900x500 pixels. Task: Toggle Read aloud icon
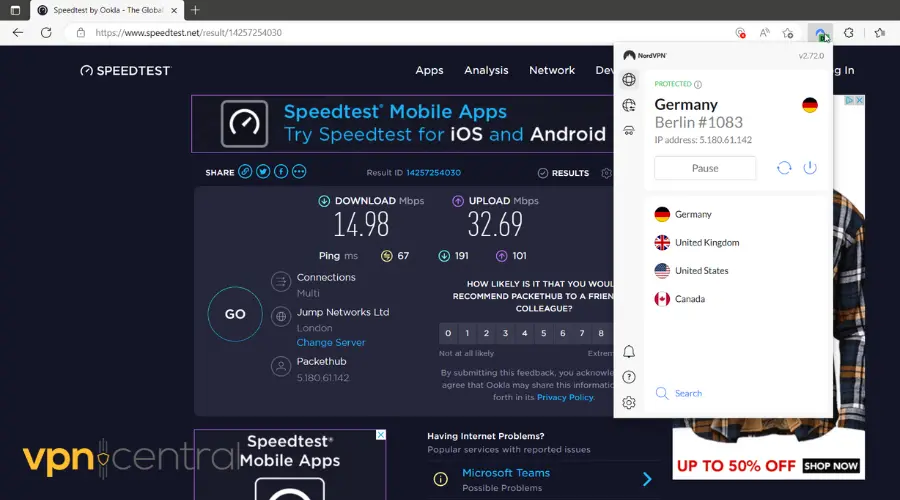[764, 33]
